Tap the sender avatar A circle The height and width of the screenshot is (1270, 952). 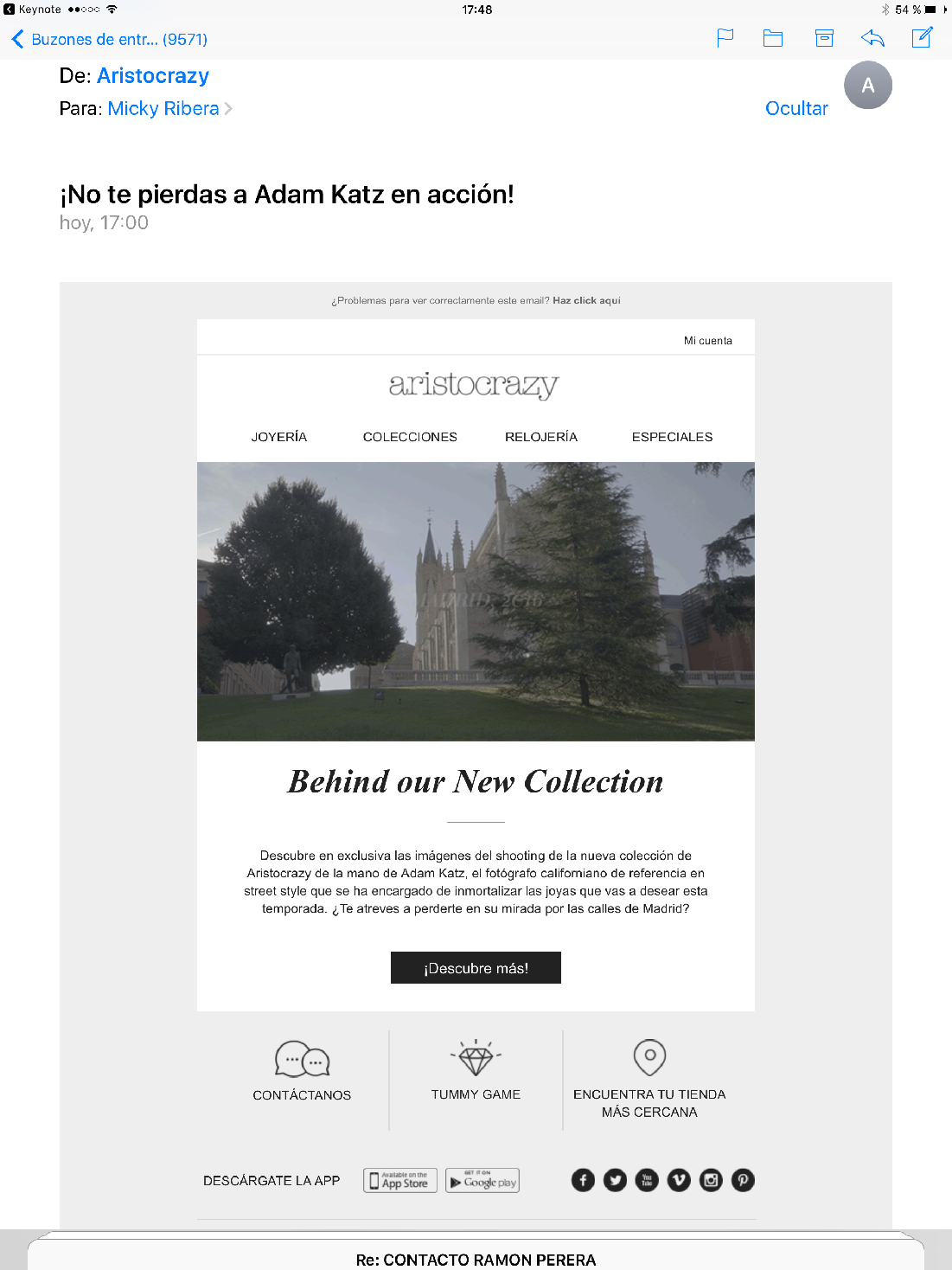click(868, 85)
